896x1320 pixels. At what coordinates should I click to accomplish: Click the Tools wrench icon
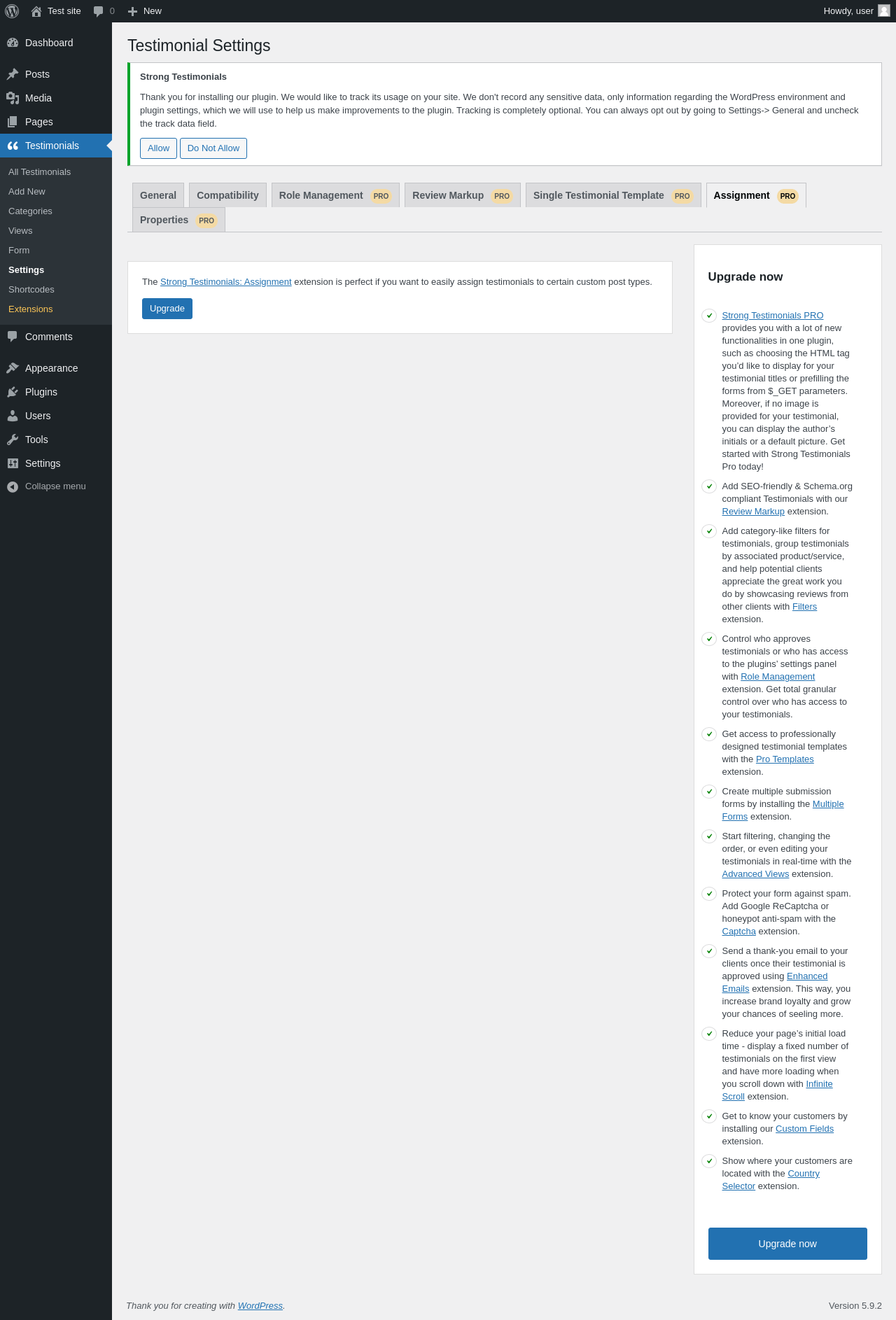tap(13, 440)
